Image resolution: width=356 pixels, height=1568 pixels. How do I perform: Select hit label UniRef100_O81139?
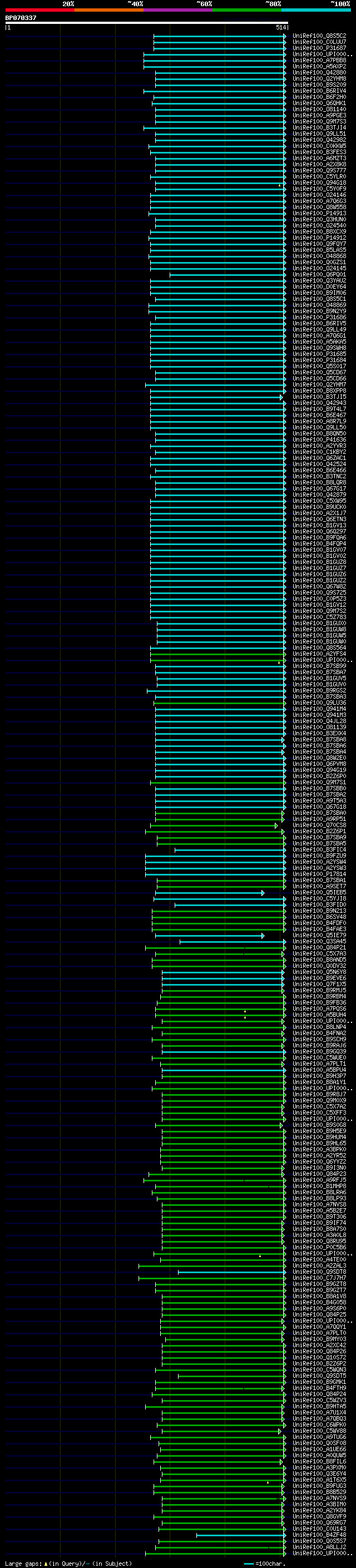(319, 727)
